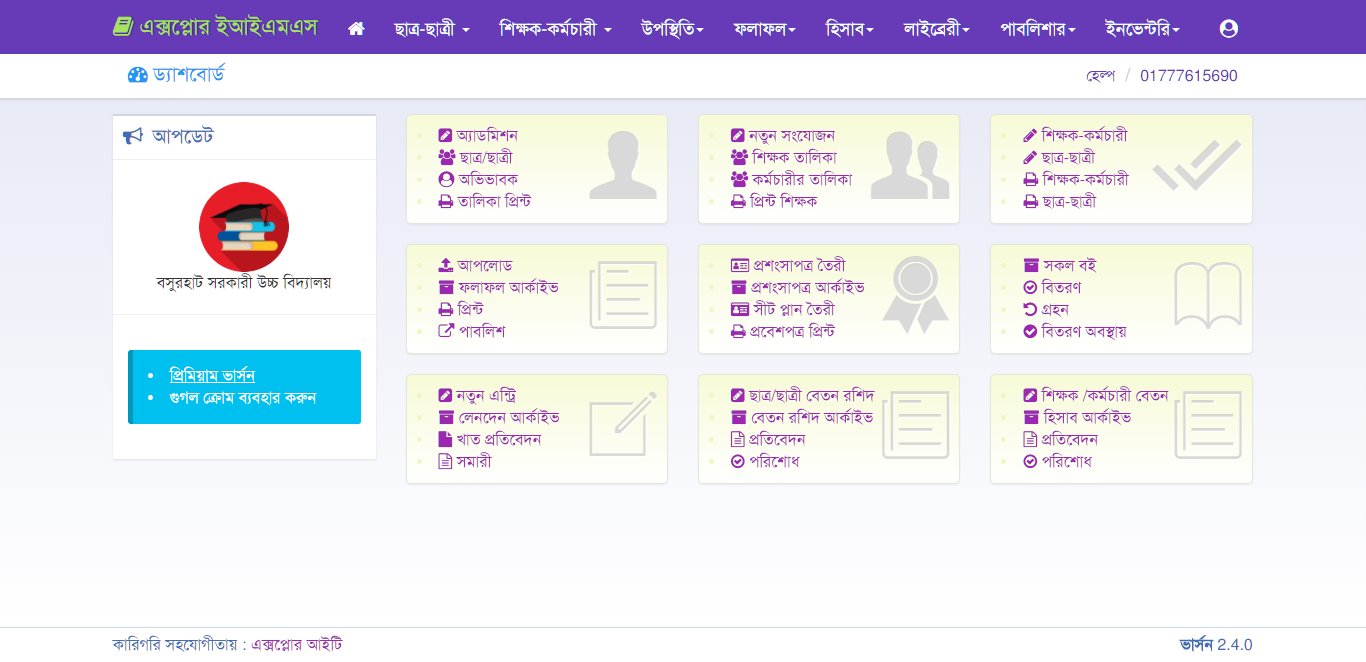Expand the ছাত্র-ছাত্রী dropdown menu

point(432,29)
